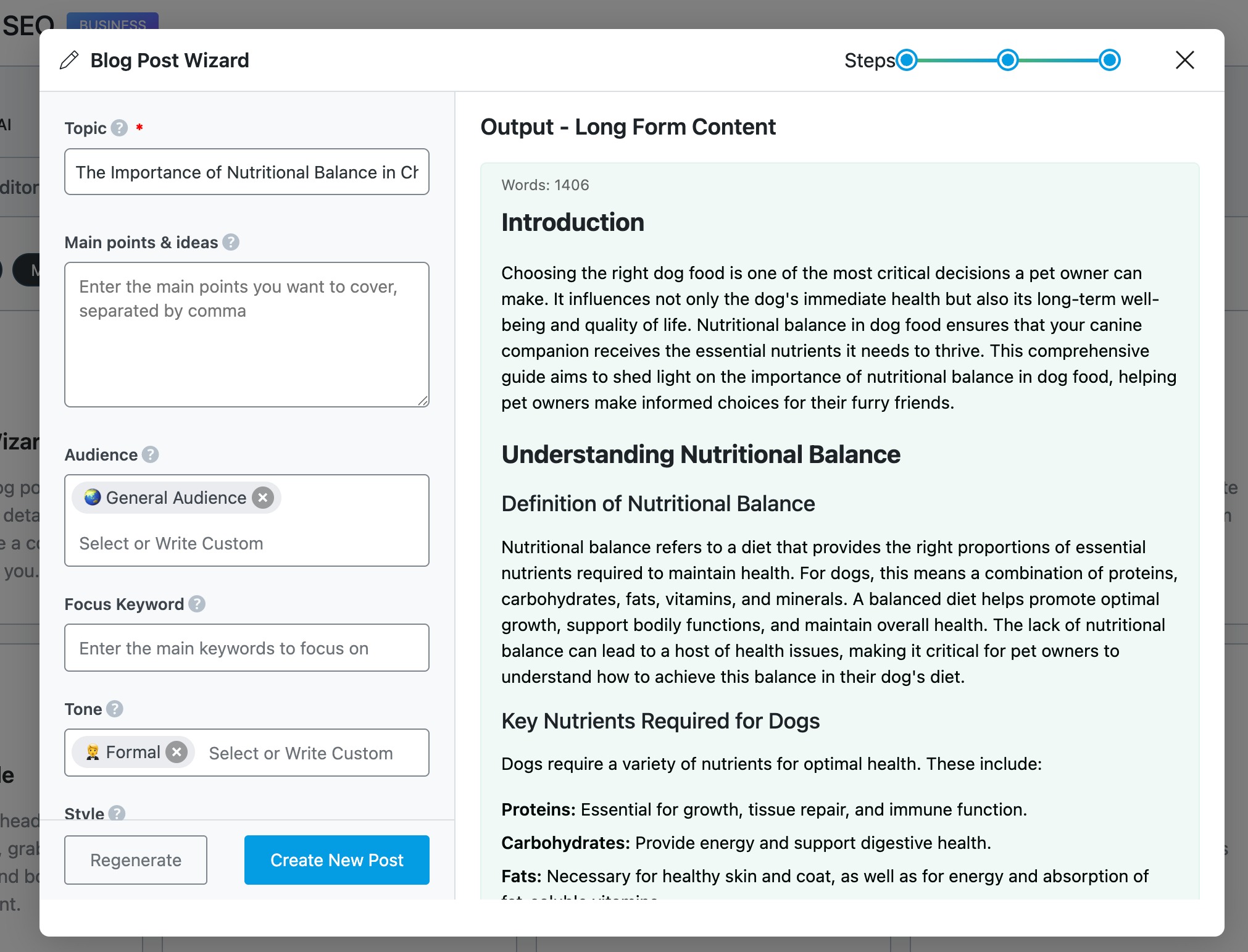Screen dimensions: 1248x952
Task: Click the BUSINESS badge behind the dialog
Action: click(112, 21)
